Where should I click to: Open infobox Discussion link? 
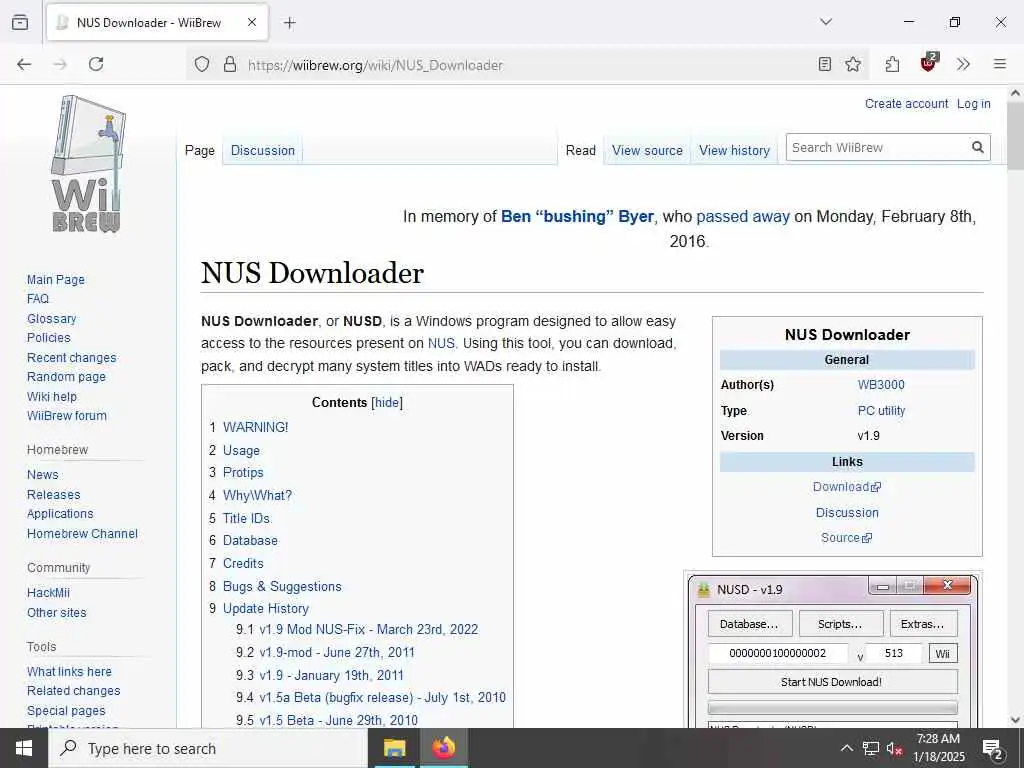847,513
